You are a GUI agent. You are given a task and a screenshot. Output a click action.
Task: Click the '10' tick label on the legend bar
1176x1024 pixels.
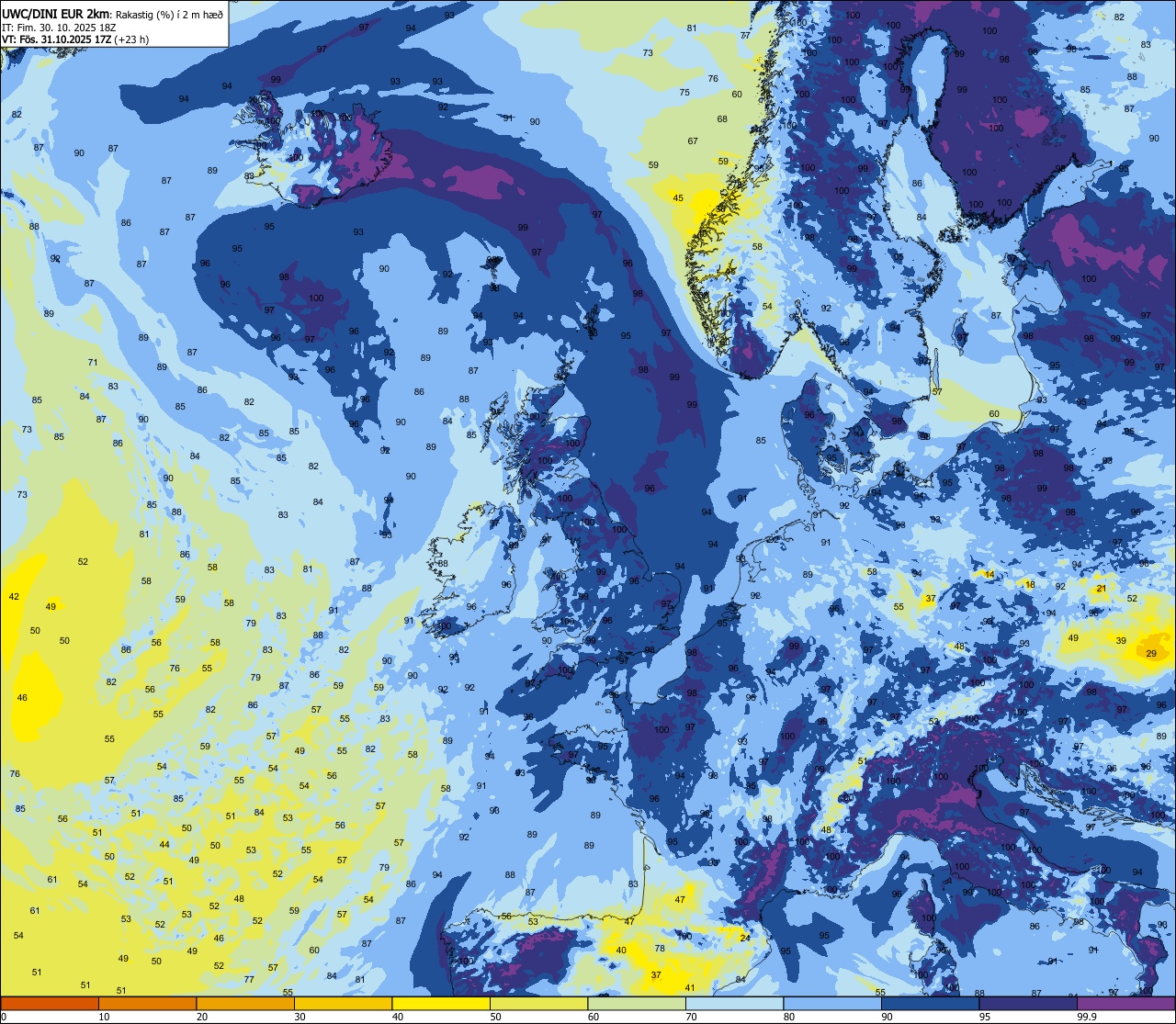click(x=104, y=1017)
